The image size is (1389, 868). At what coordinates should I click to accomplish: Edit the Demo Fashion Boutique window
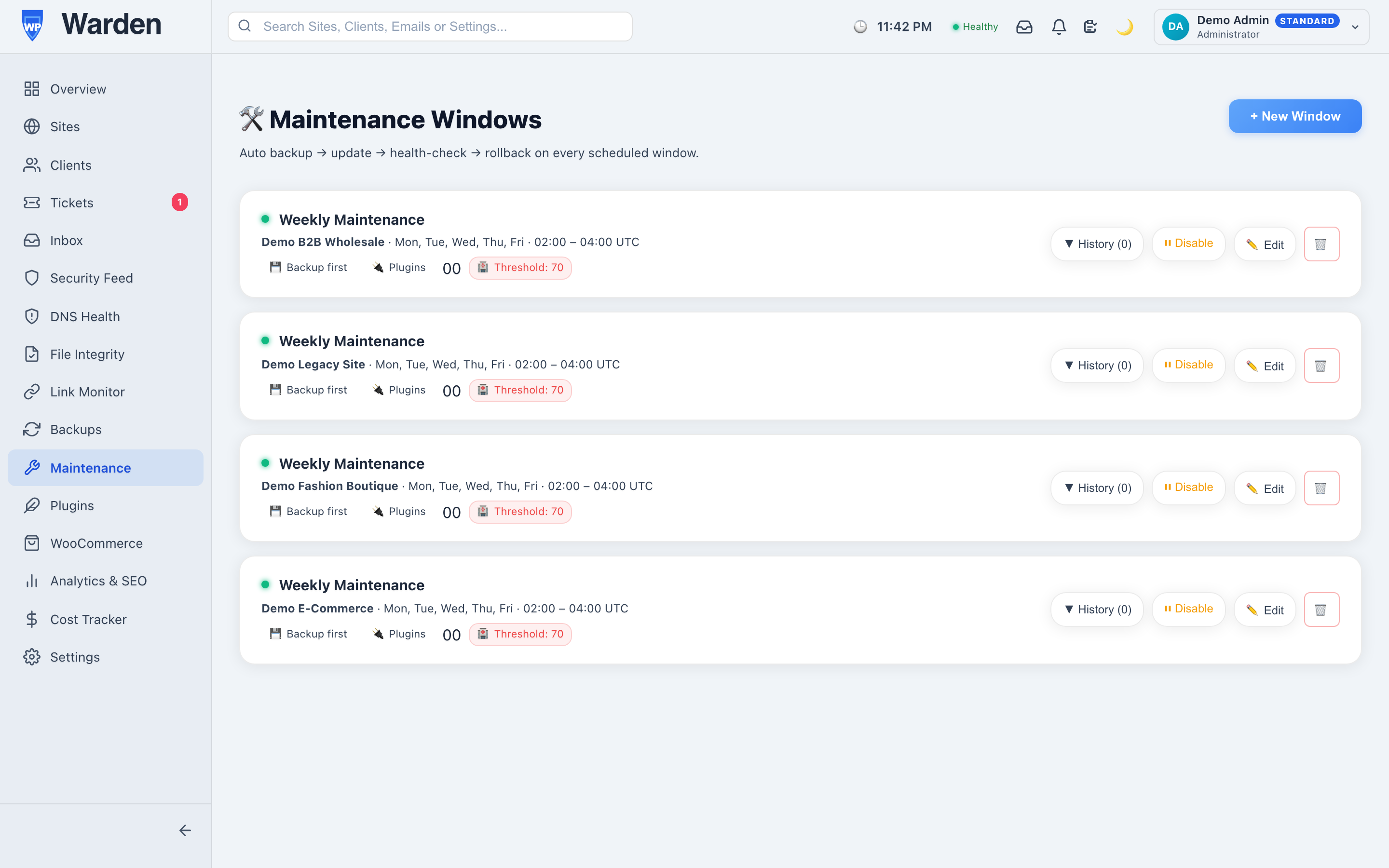click(1265, 488)
